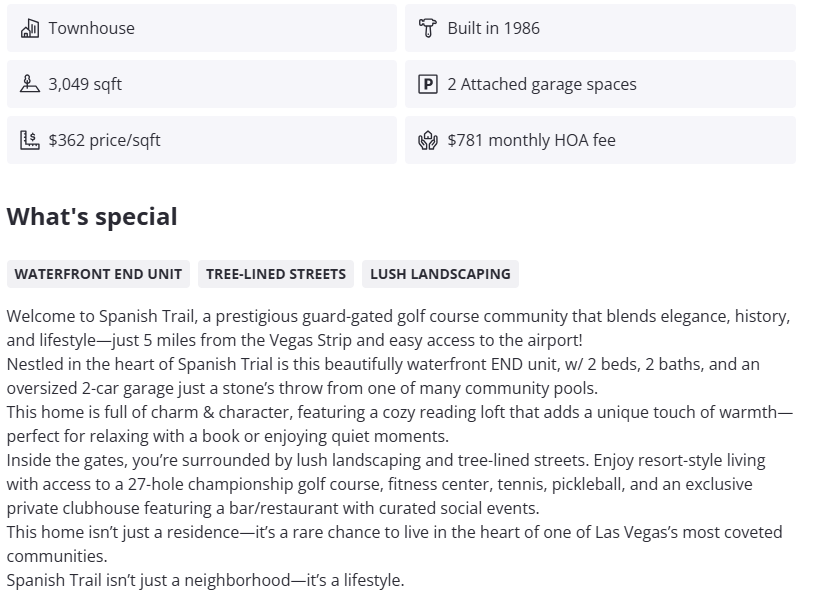This screenshot has height=595, width=814.
Task: Click the What's special heading
Action: pos(92,217)
